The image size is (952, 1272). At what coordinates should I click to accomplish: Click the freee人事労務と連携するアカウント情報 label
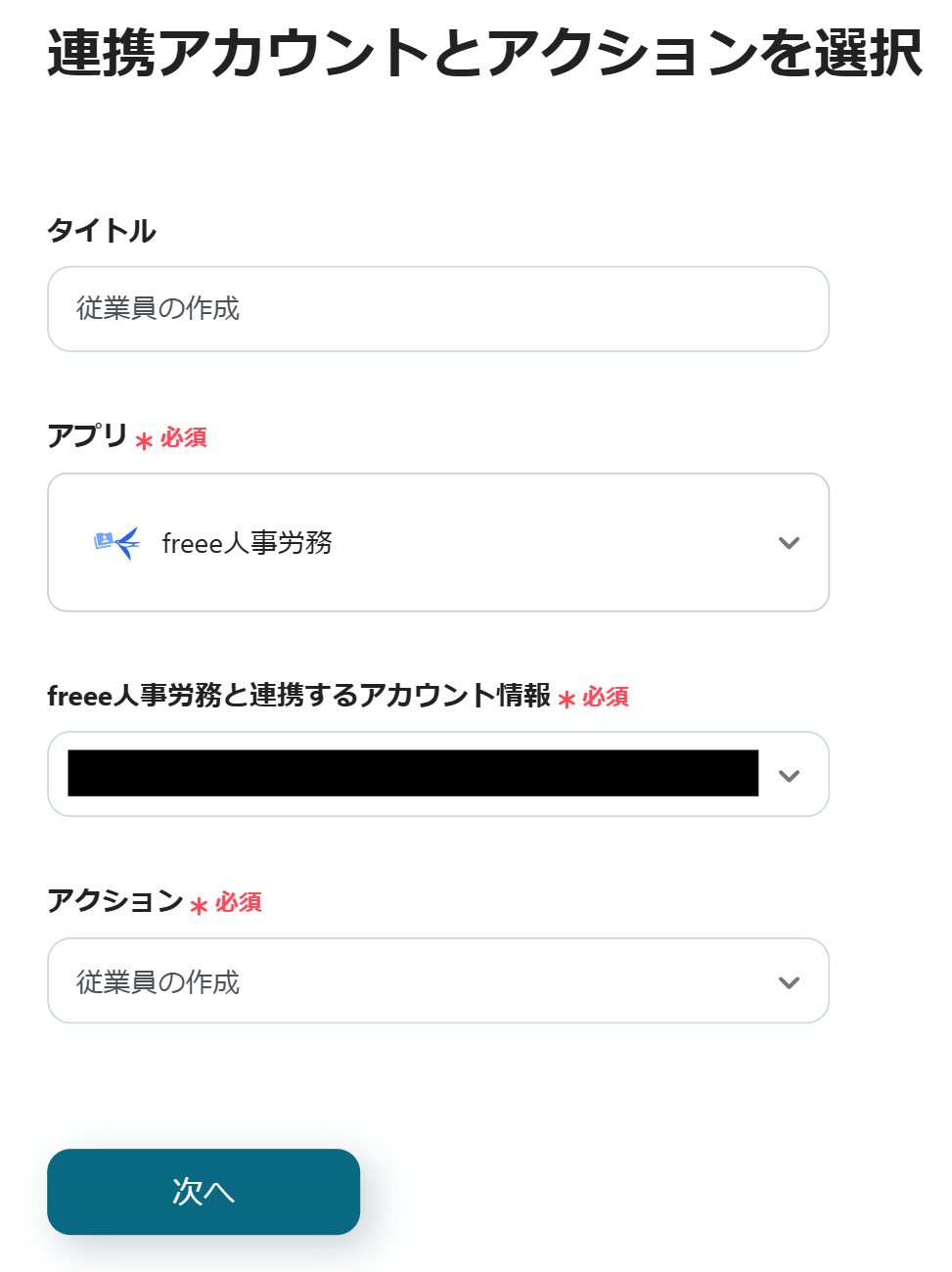click(x=298, y=696)
